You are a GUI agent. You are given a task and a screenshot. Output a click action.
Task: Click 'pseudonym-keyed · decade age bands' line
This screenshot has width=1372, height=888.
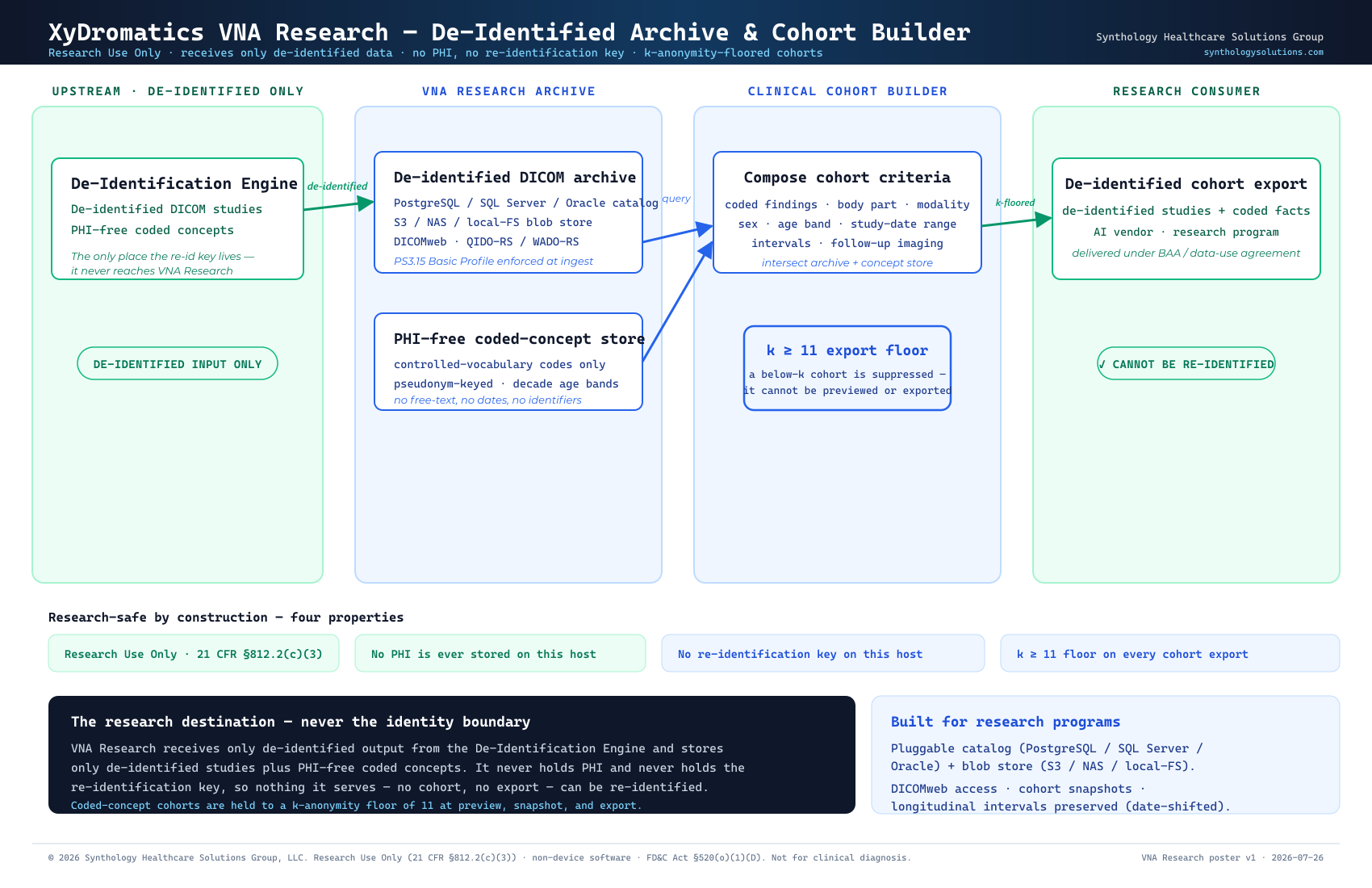point(506,384)
